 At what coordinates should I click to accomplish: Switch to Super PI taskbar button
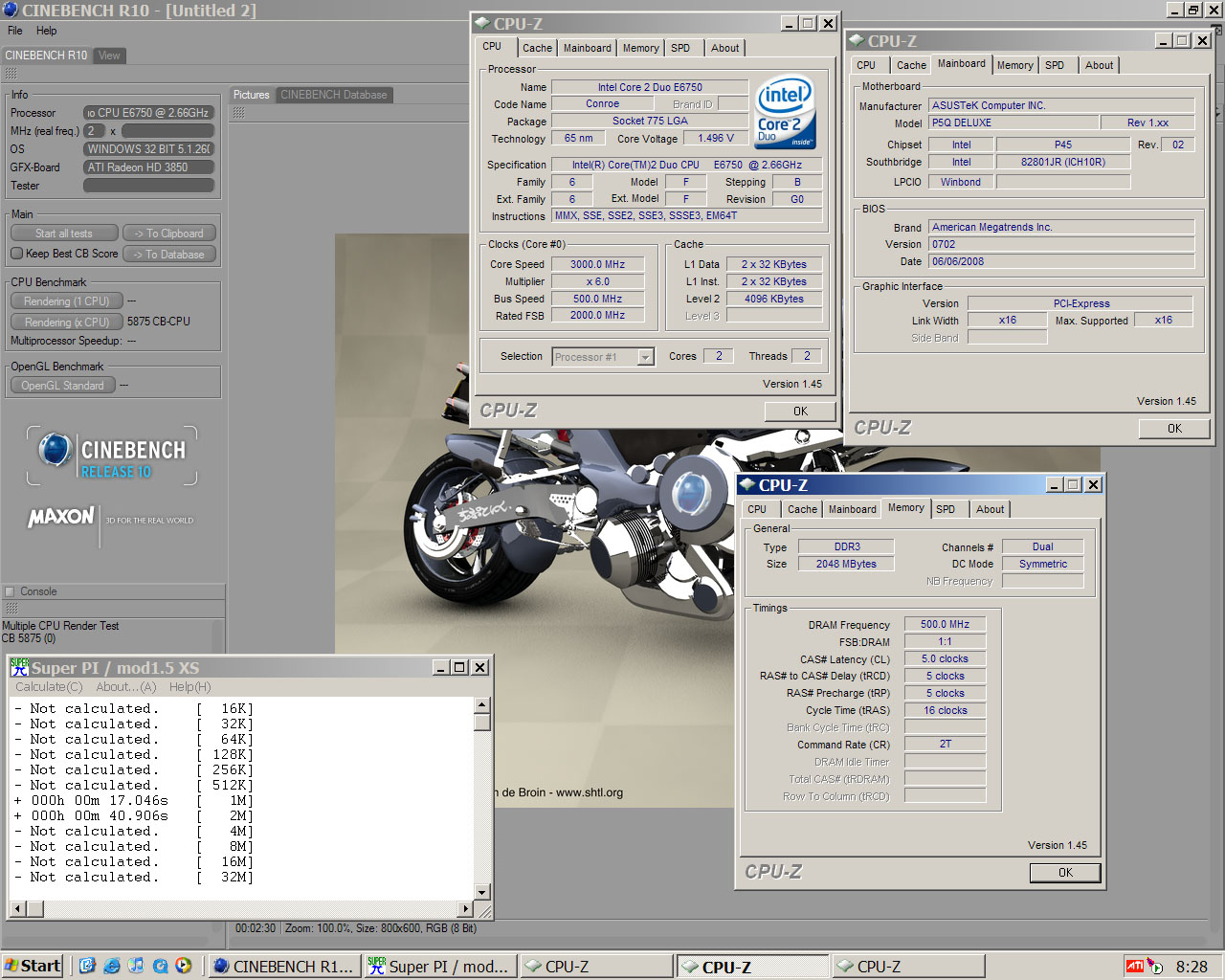[x=439, y=967]
